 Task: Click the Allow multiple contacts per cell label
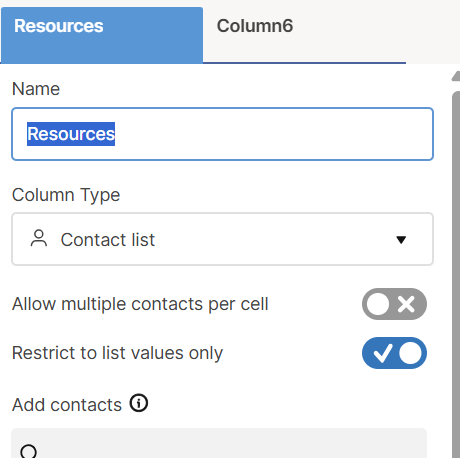point(140,304)
